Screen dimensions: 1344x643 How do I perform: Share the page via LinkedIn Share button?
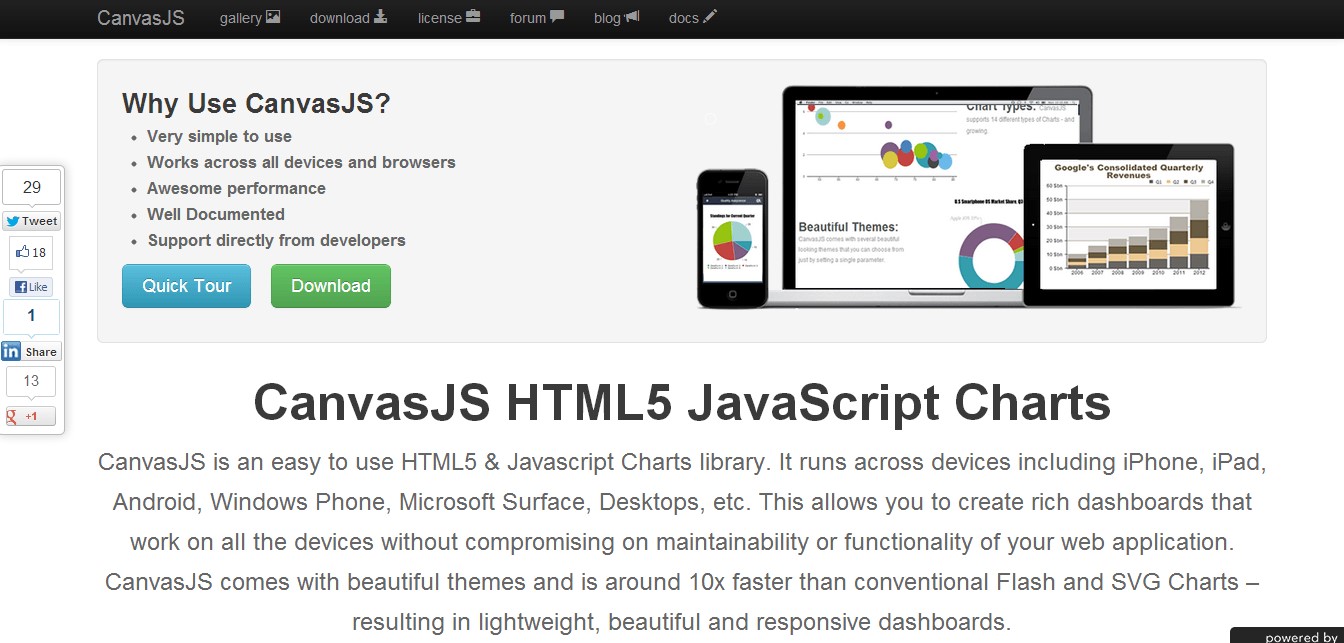(x=31, y=351)
